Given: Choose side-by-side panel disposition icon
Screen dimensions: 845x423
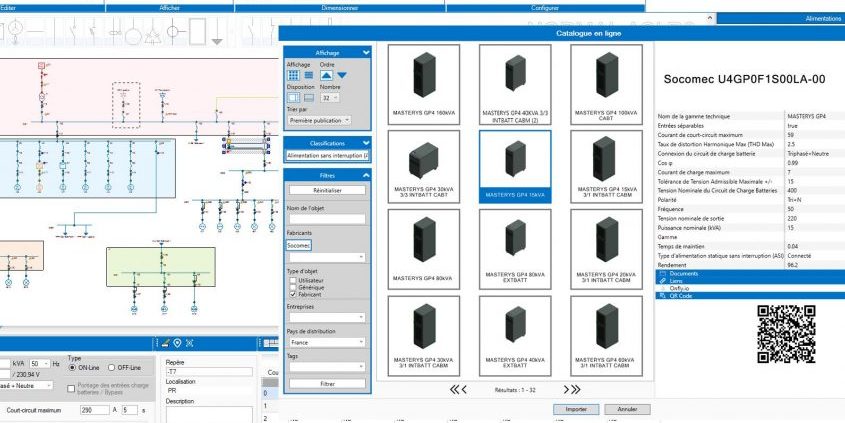Looking at the screenshot, I should coord(293,98).
